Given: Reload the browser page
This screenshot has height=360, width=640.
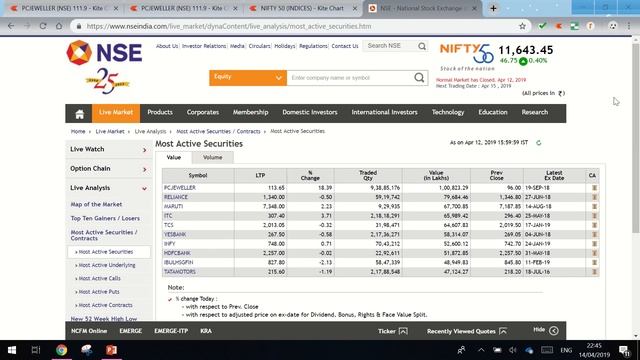Looking at the screenshot, I should [43, 26].
